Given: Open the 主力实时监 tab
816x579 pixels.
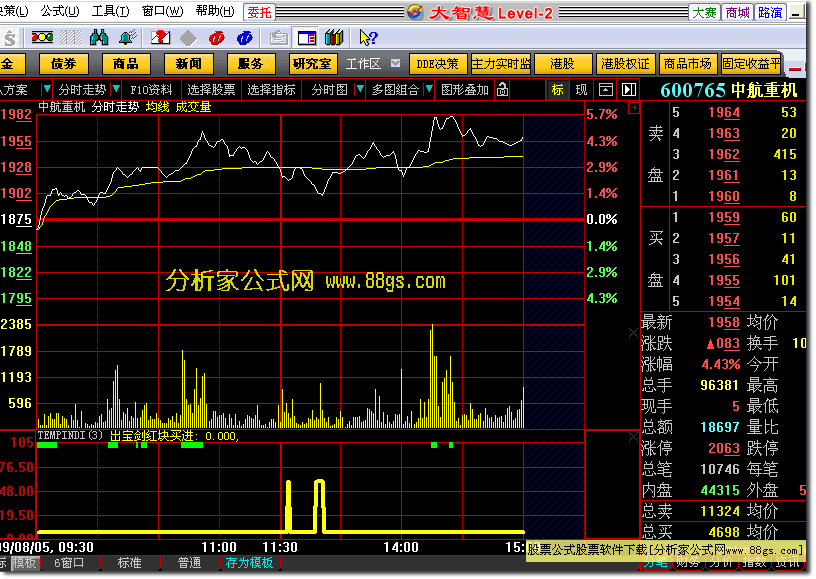Looking at the screenshot, I should [x=501, y=64].
